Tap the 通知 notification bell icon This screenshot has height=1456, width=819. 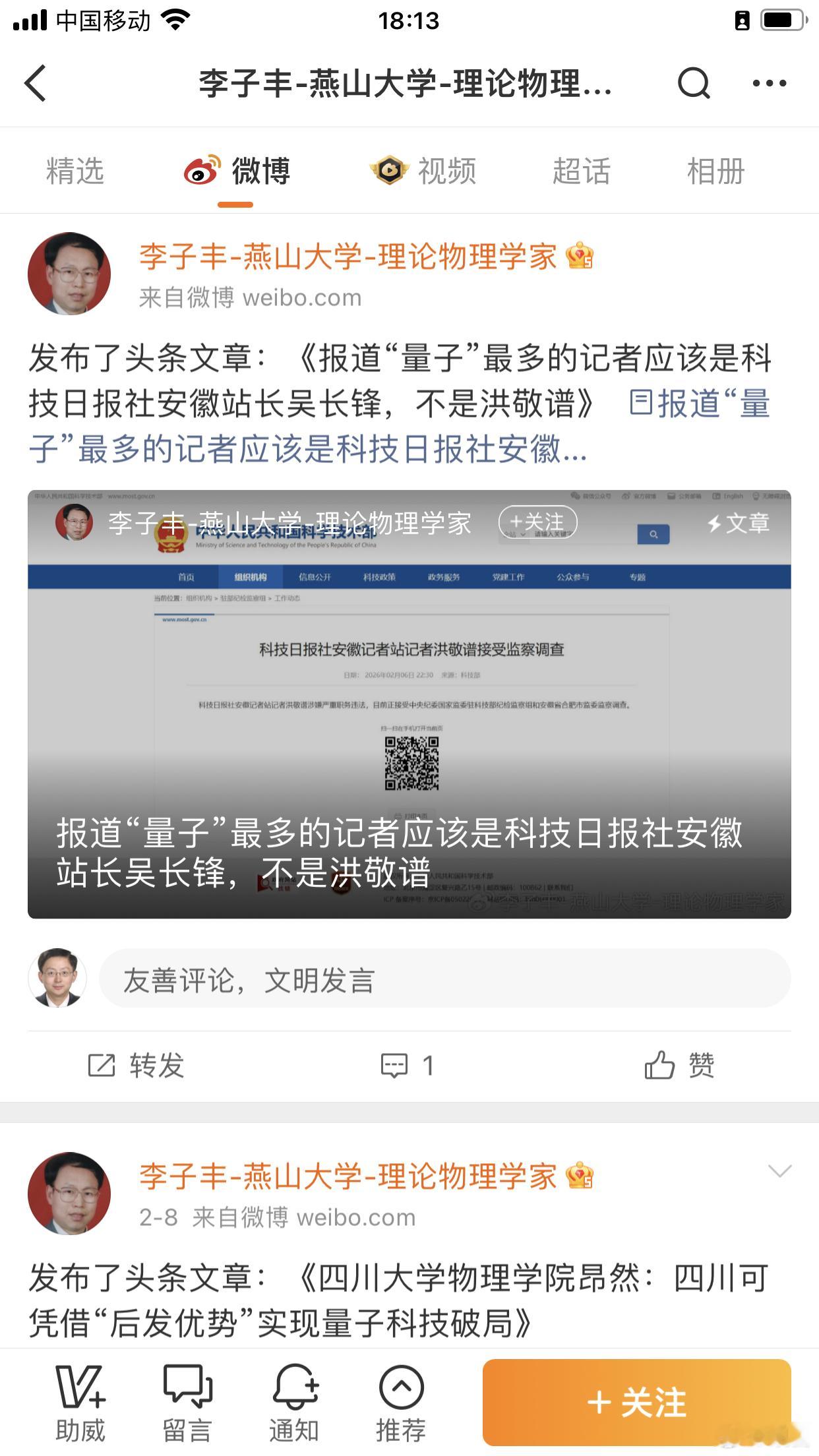click(x=295, y=1385)
